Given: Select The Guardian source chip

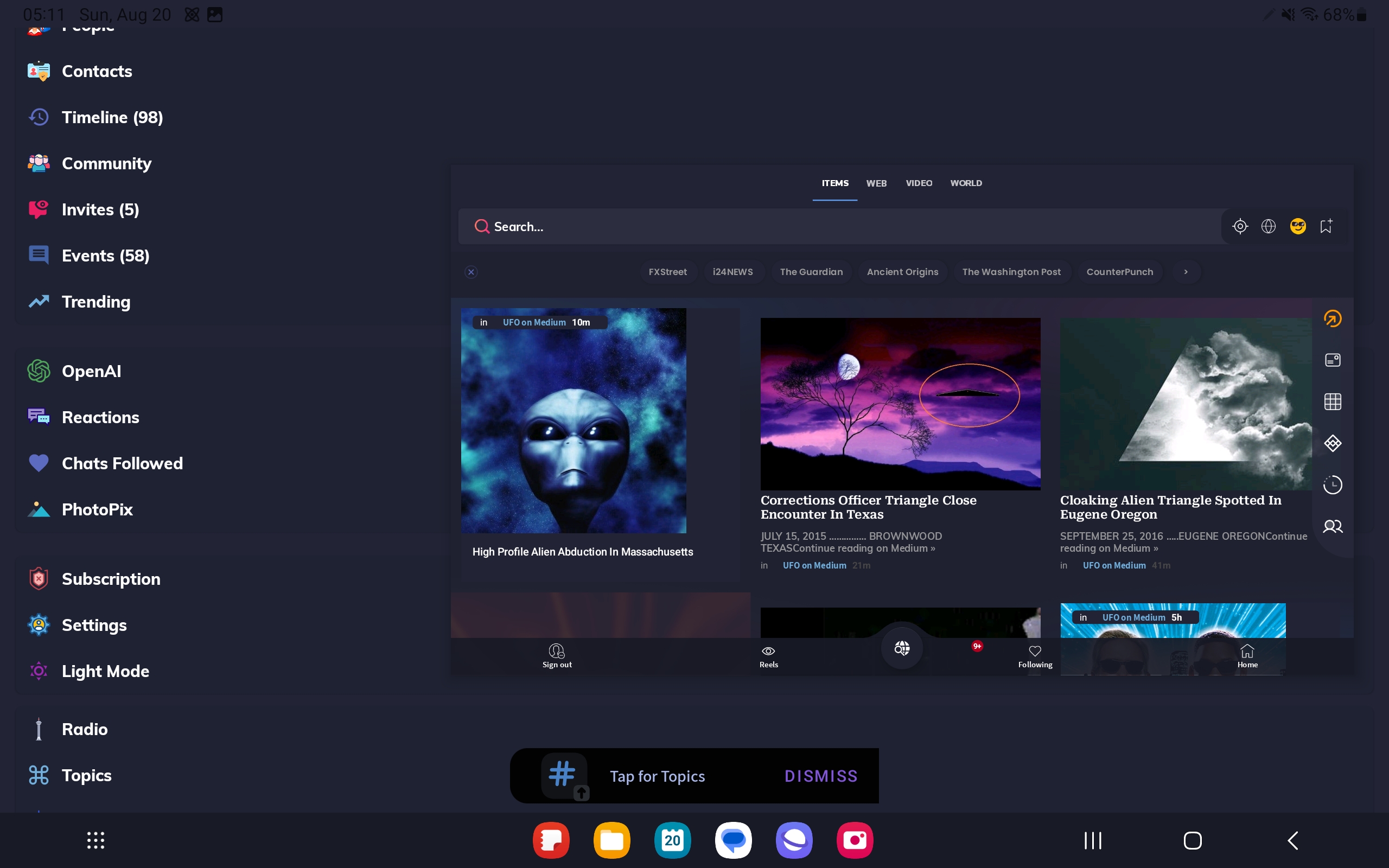Looking at the screenshot, I should (x=811, y=272).
